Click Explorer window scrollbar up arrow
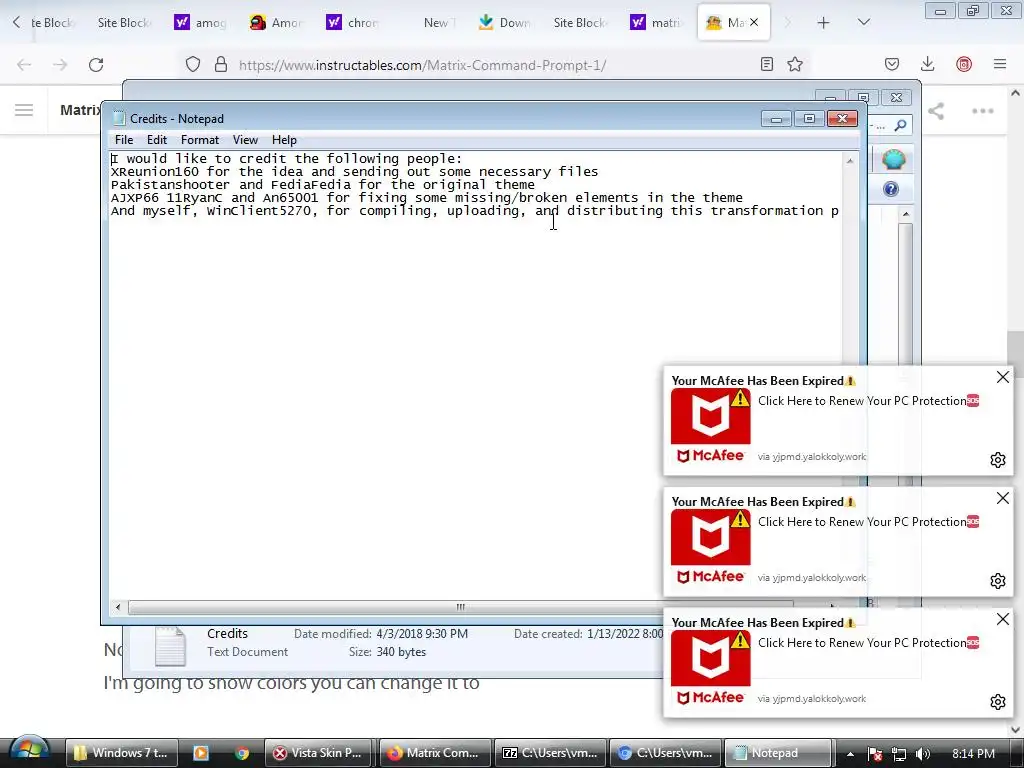Viewport: 1024px width, 768px height. tap(906, 214)
